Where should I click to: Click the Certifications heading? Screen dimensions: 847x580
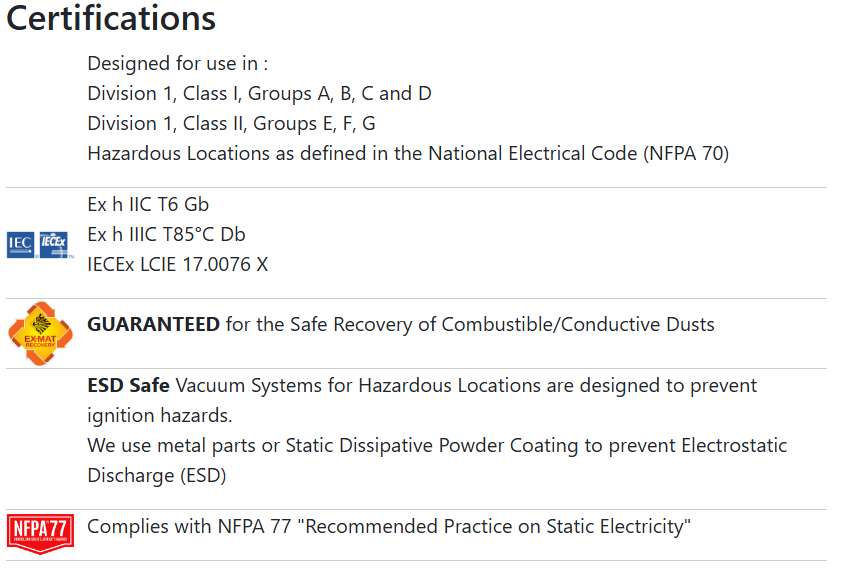click(x=111, y=18)
